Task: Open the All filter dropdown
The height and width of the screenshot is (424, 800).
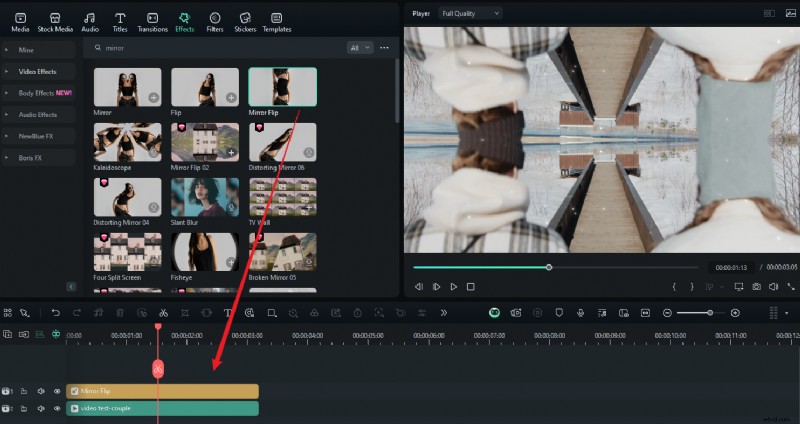Action: (x=360, y=48)
